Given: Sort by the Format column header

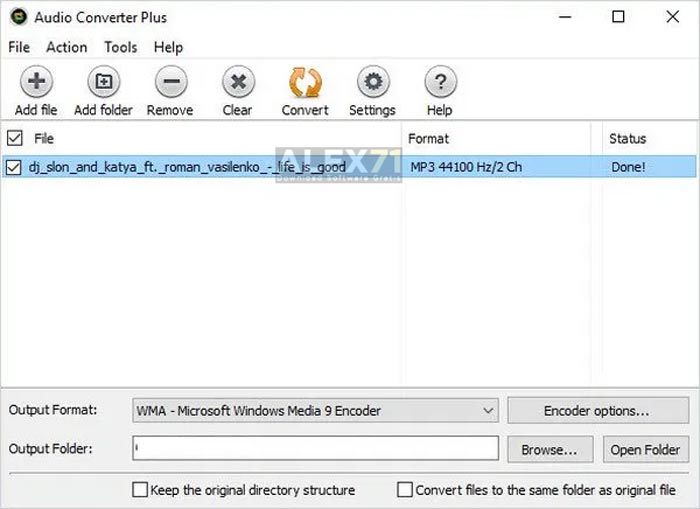Looking at the screenshot, I should tap(428, 138).
